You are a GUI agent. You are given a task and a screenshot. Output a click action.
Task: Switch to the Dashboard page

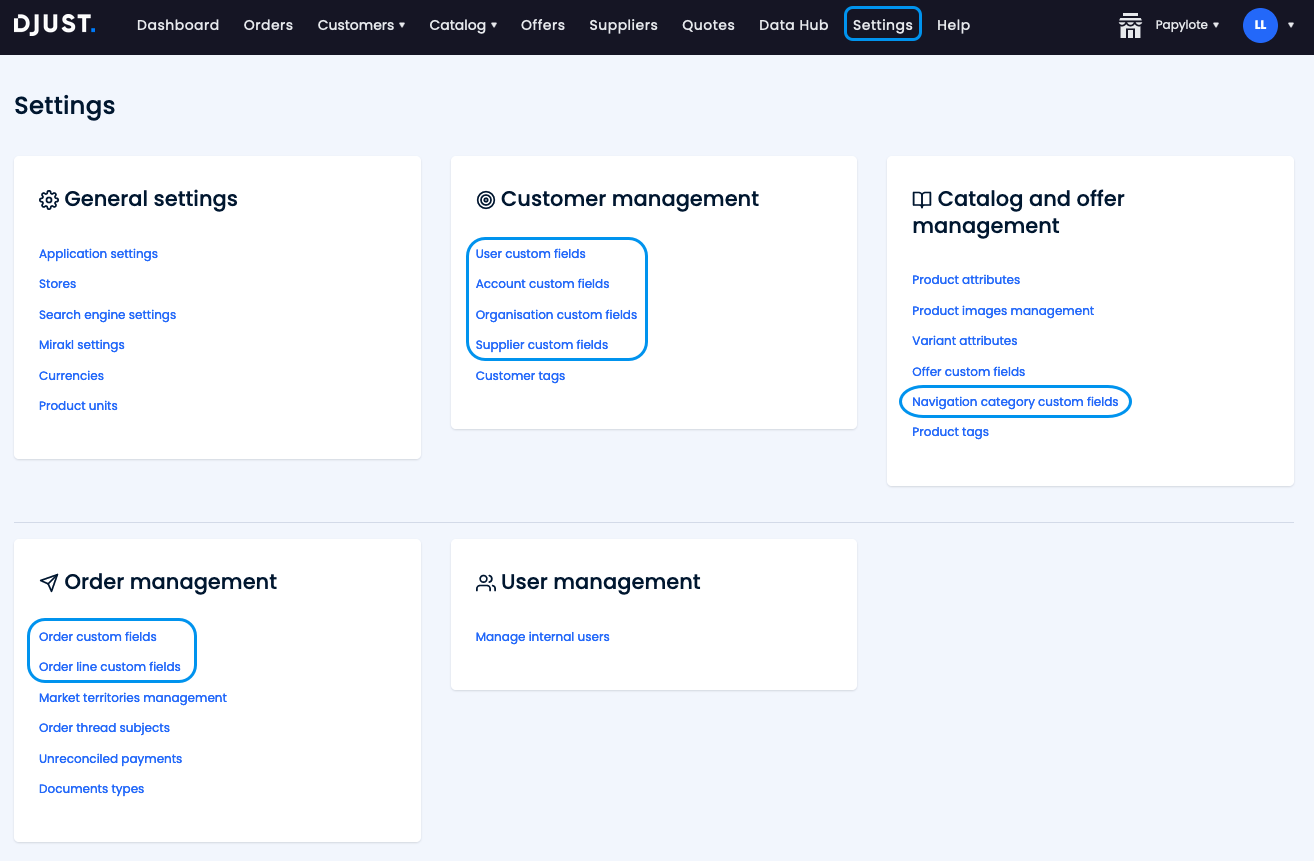point(178,24)
